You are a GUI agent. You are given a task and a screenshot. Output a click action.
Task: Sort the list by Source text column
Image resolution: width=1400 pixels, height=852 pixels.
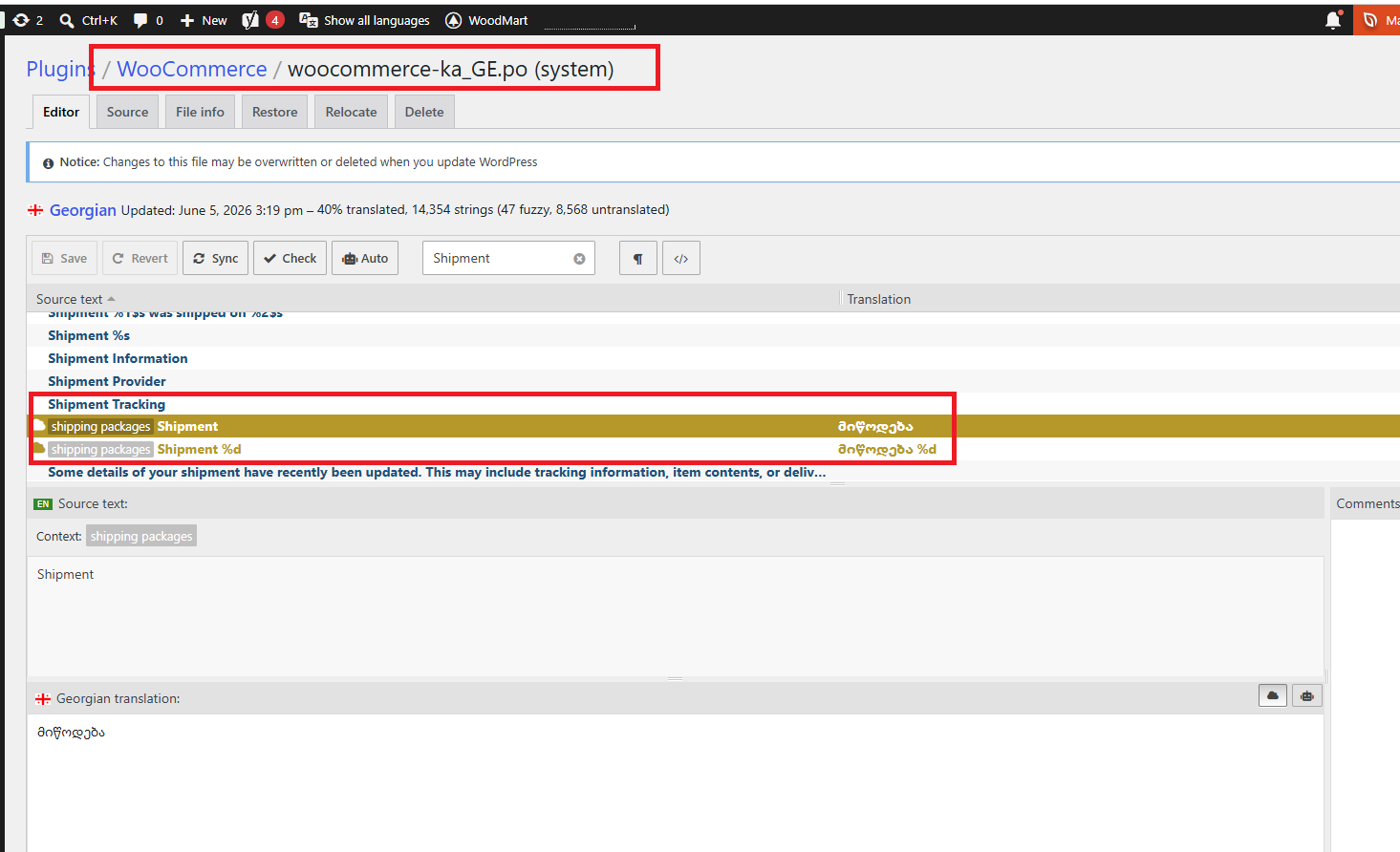point(75,299)
